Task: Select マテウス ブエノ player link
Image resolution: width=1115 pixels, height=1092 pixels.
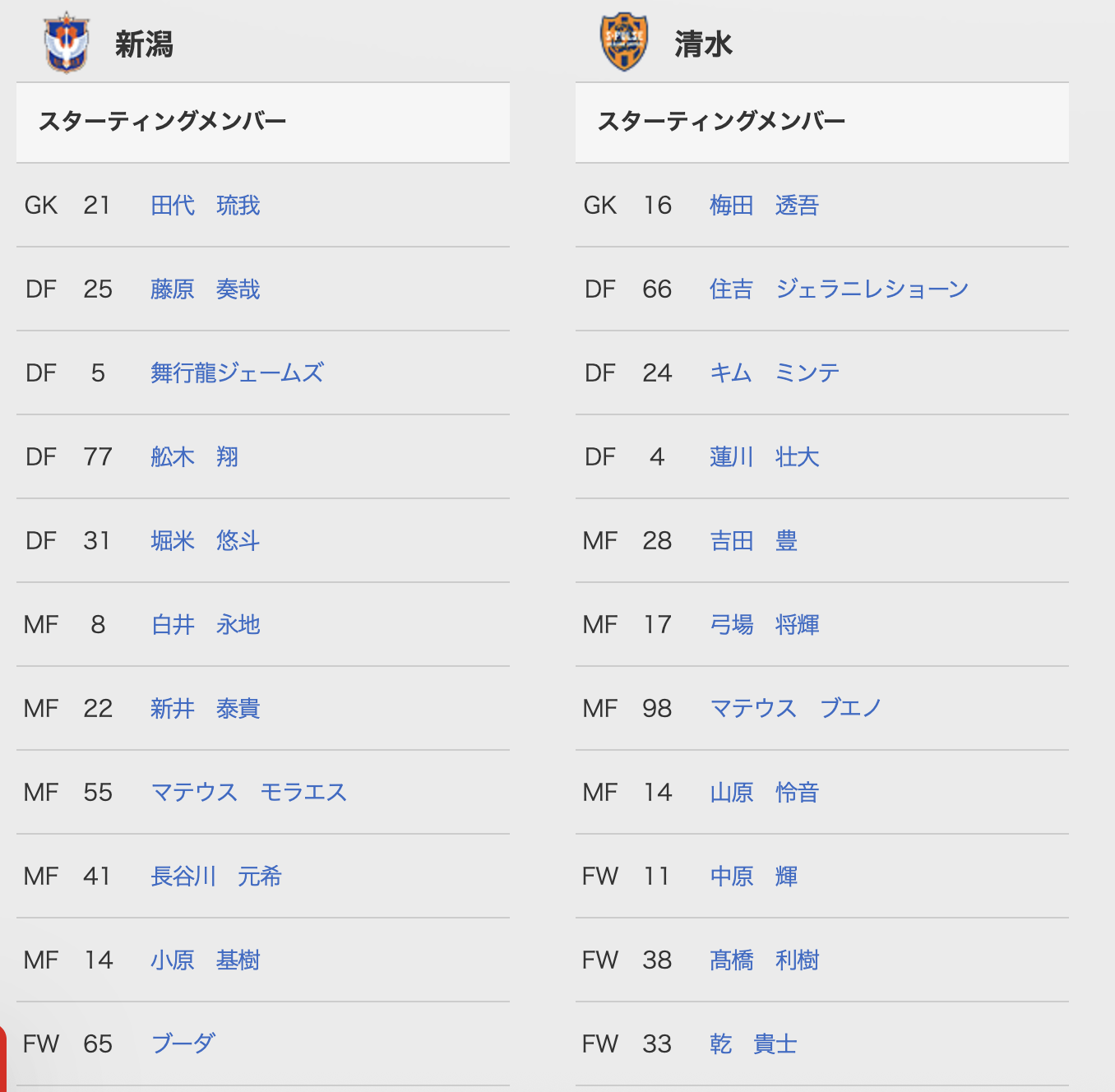Action: tap(796, 709)
